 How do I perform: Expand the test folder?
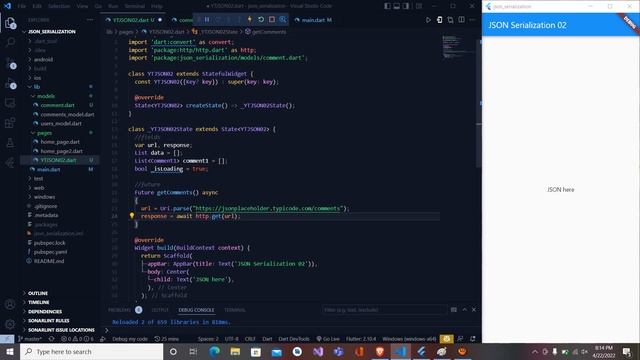tap(39, 178)
